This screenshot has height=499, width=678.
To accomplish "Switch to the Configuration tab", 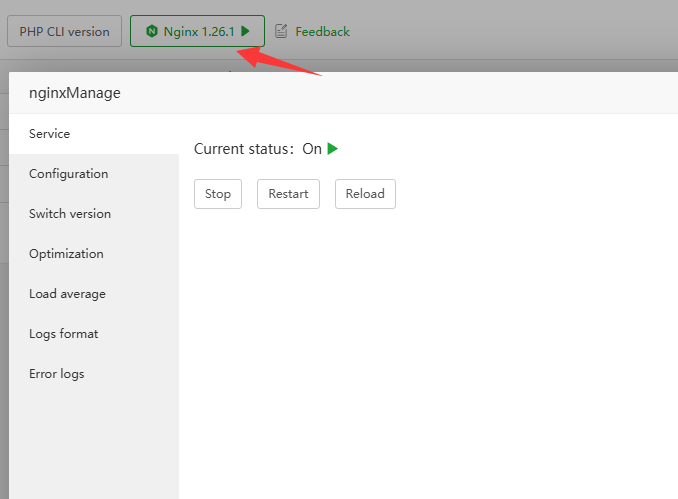I will tap(68, 174).
